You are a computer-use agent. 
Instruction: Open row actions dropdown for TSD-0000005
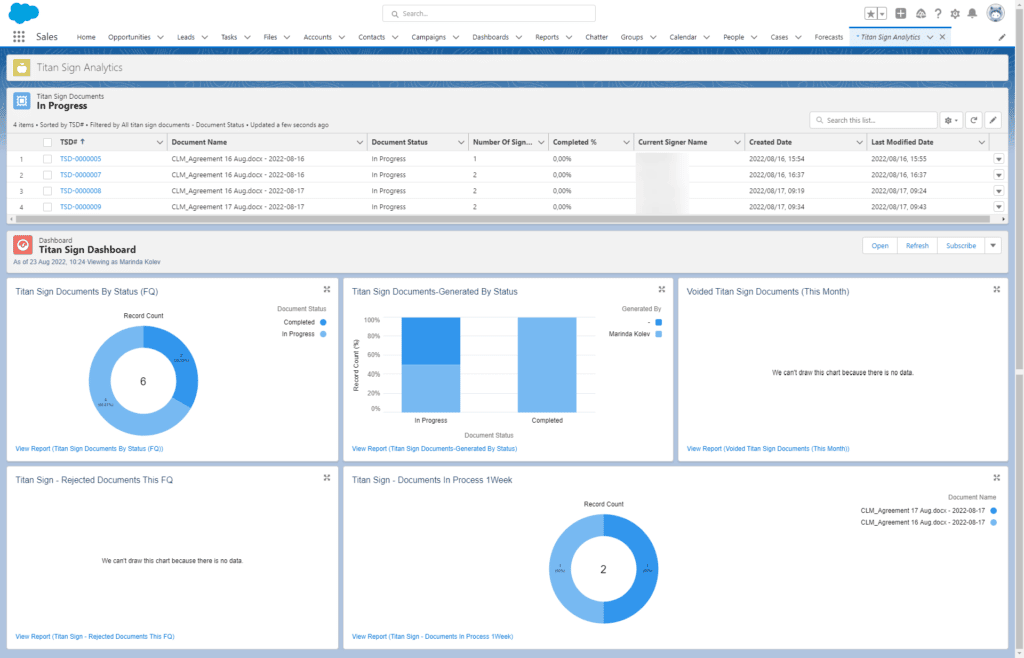(x=997, y=159)
